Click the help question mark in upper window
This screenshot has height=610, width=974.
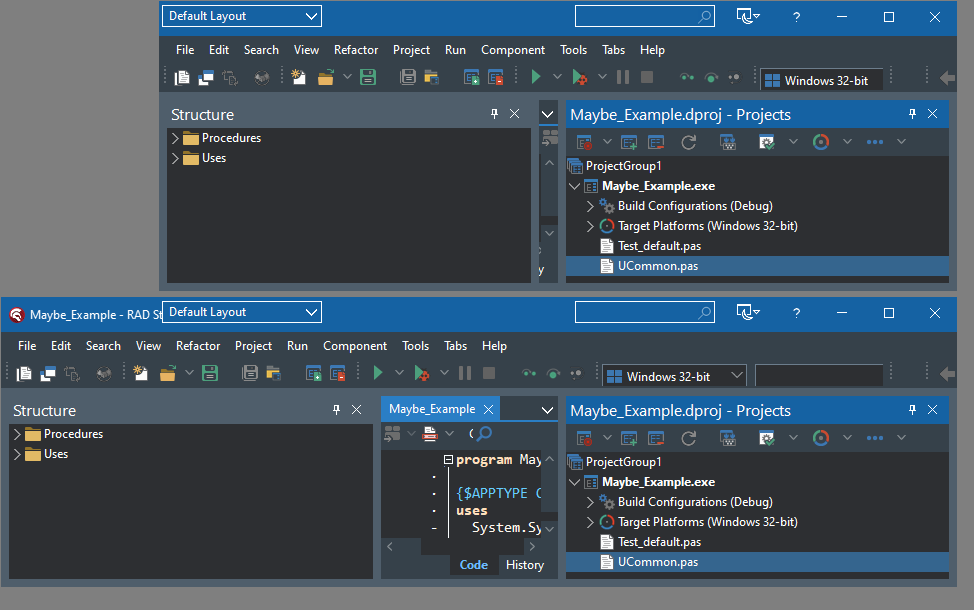796,17
